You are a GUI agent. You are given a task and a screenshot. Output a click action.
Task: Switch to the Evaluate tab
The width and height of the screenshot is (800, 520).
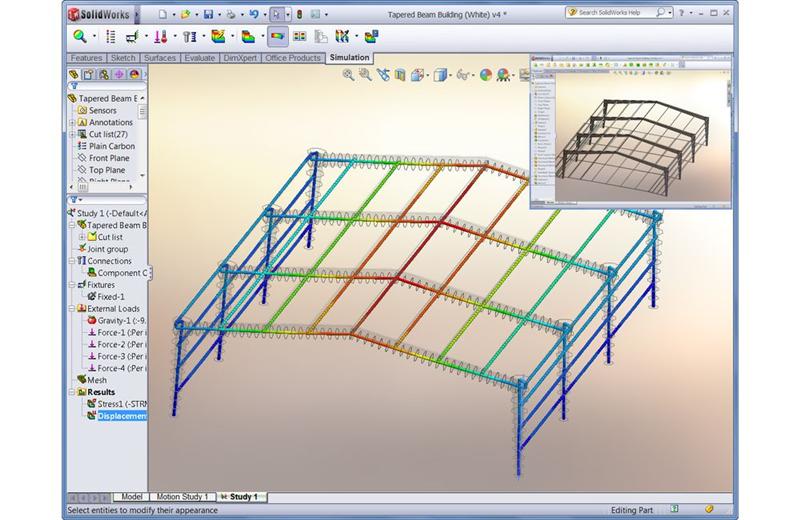point(199,58)
